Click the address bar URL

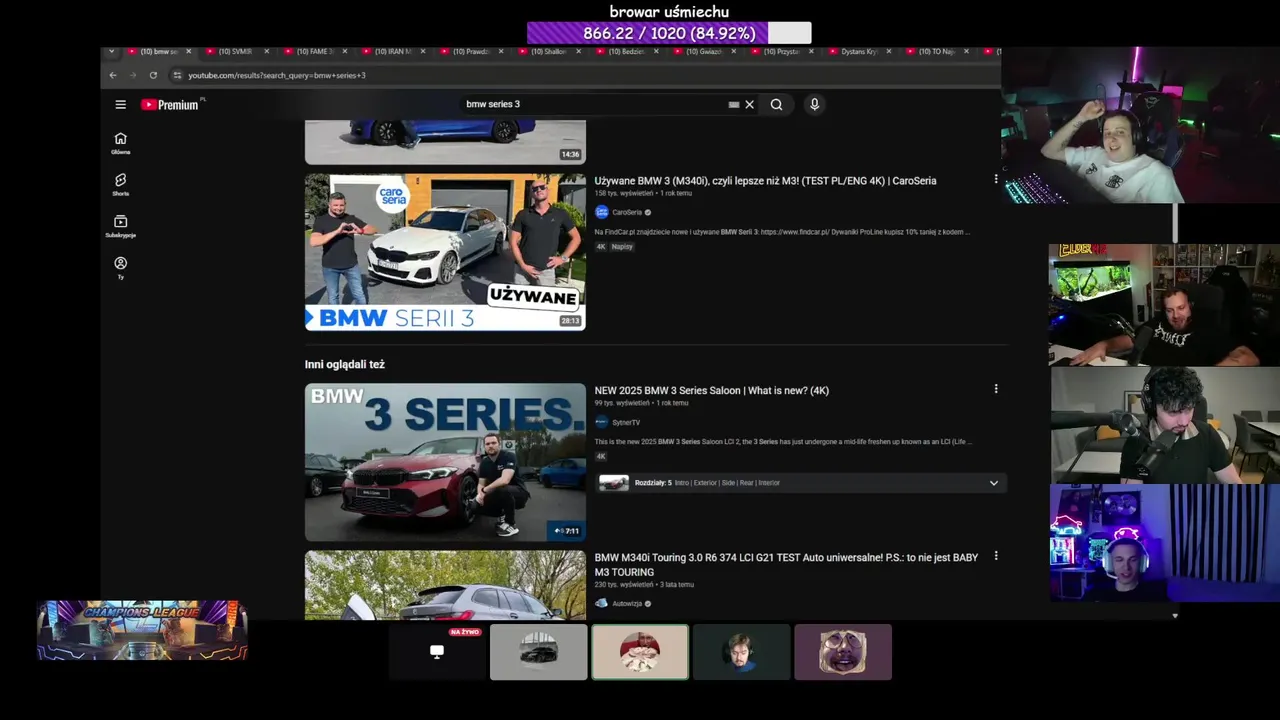coord(277,75)
